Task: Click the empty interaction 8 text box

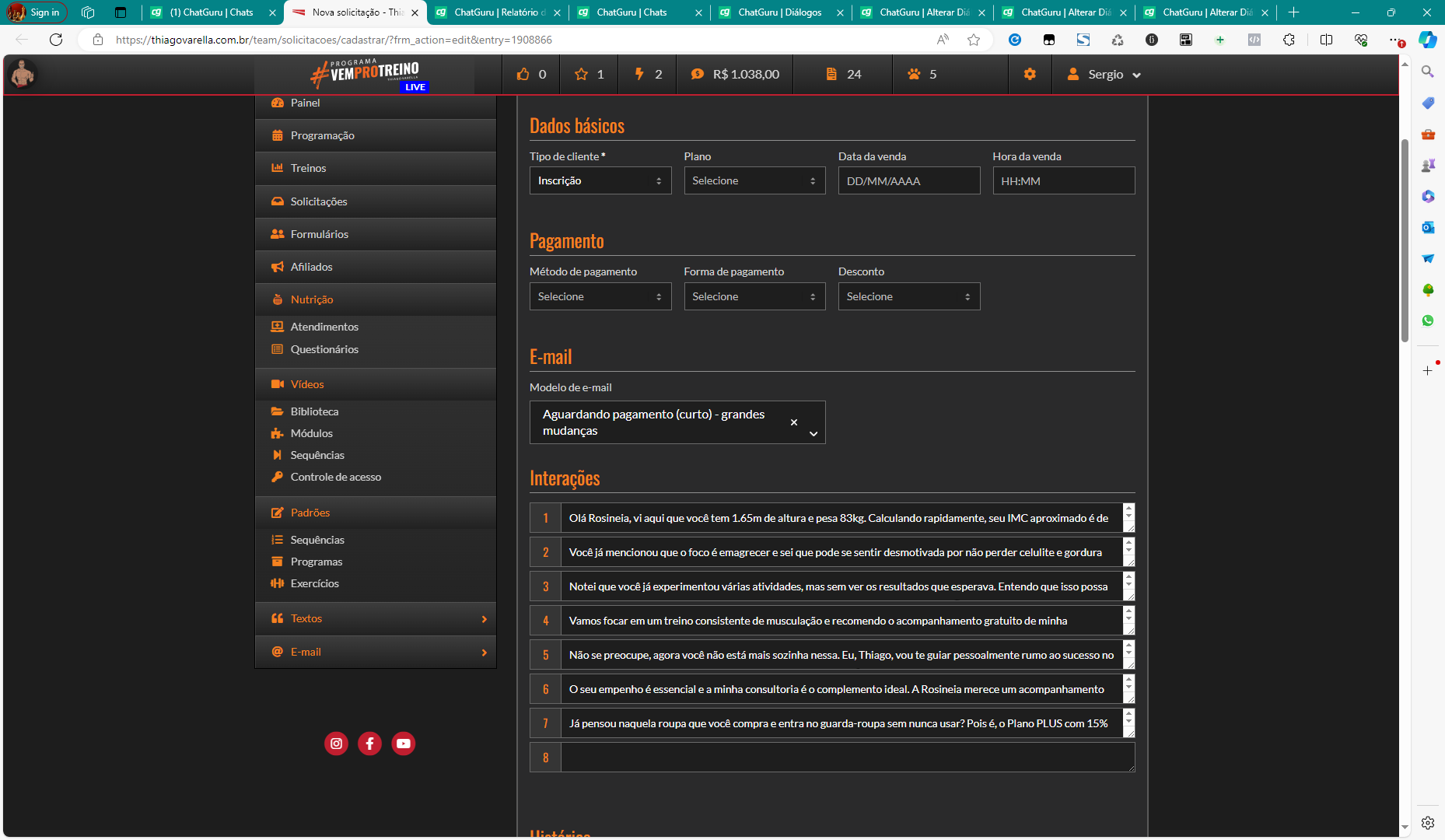Action: (x=847, y=758)
